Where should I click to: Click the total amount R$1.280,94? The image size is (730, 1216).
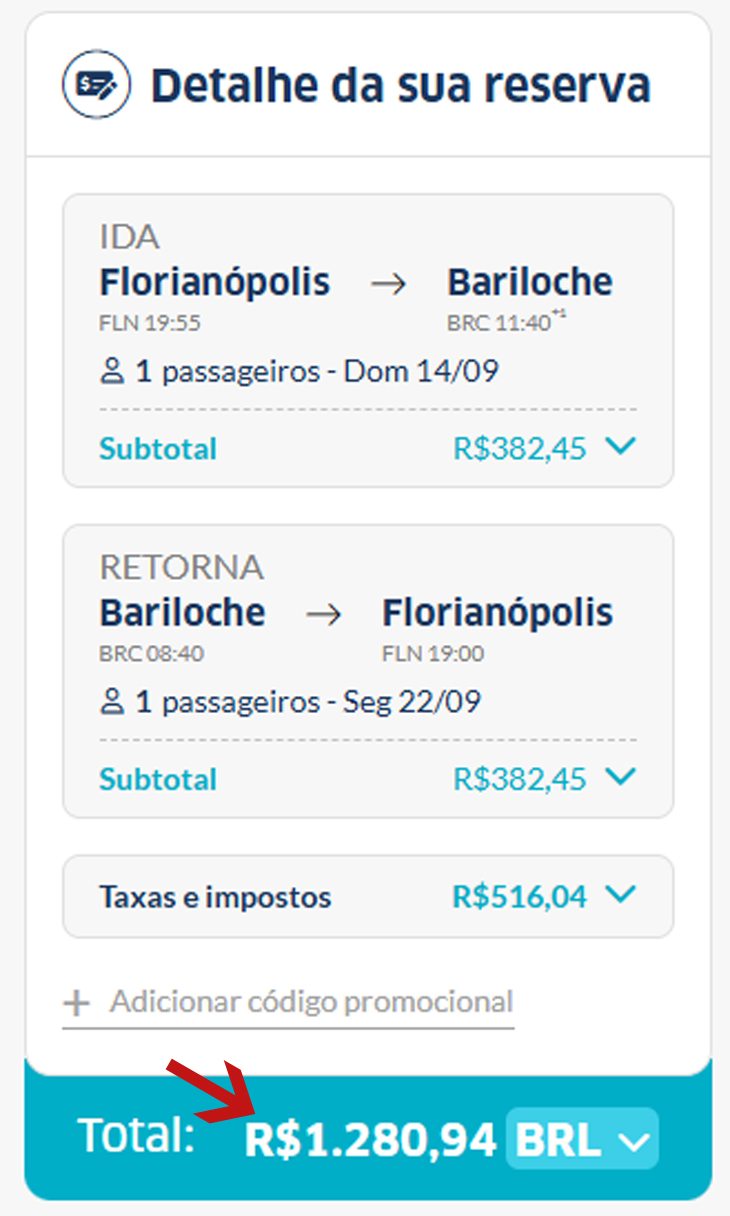pos(371,1140)
